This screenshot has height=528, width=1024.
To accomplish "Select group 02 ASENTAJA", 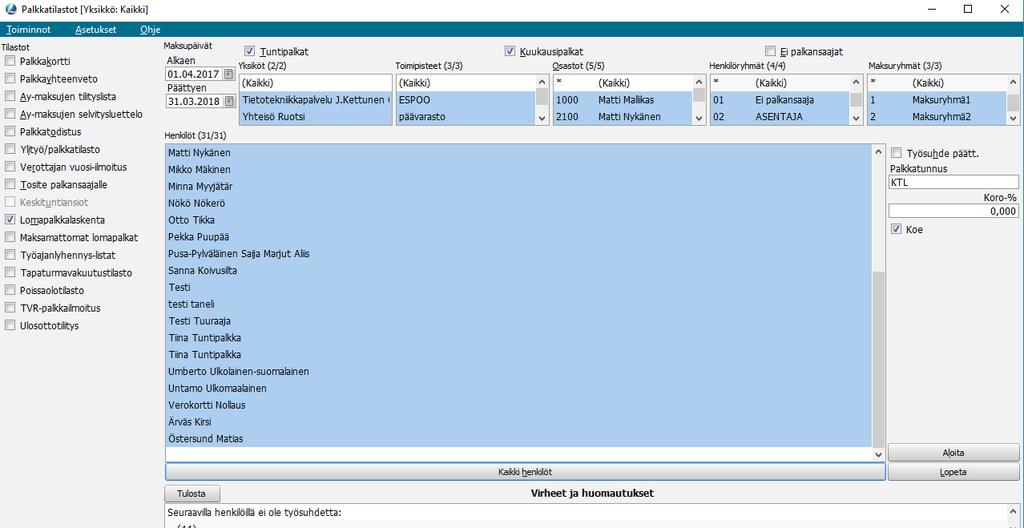I will tap(780, 117).
